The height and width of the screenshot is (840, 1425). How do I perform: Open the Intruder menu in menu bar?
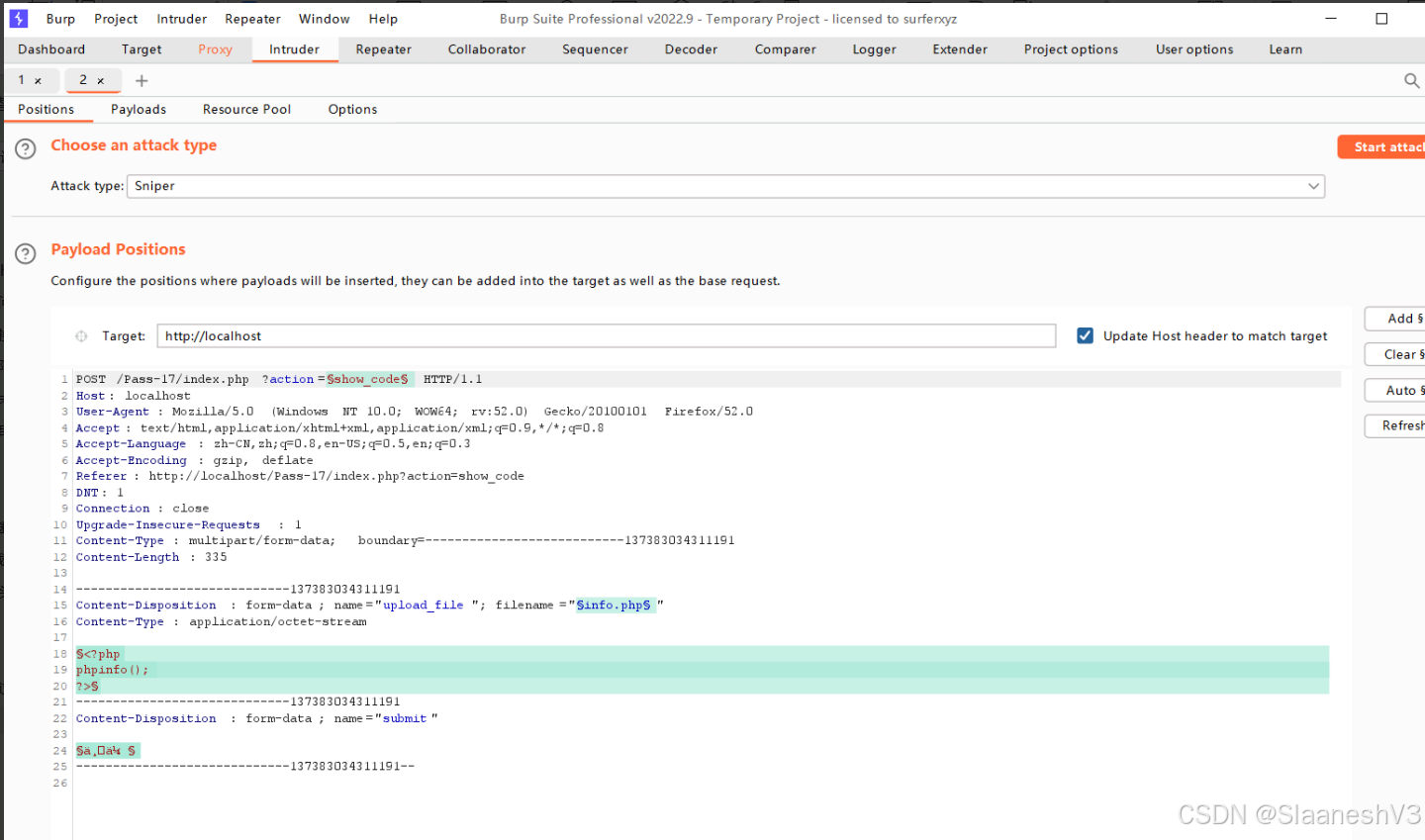[182, 19]
